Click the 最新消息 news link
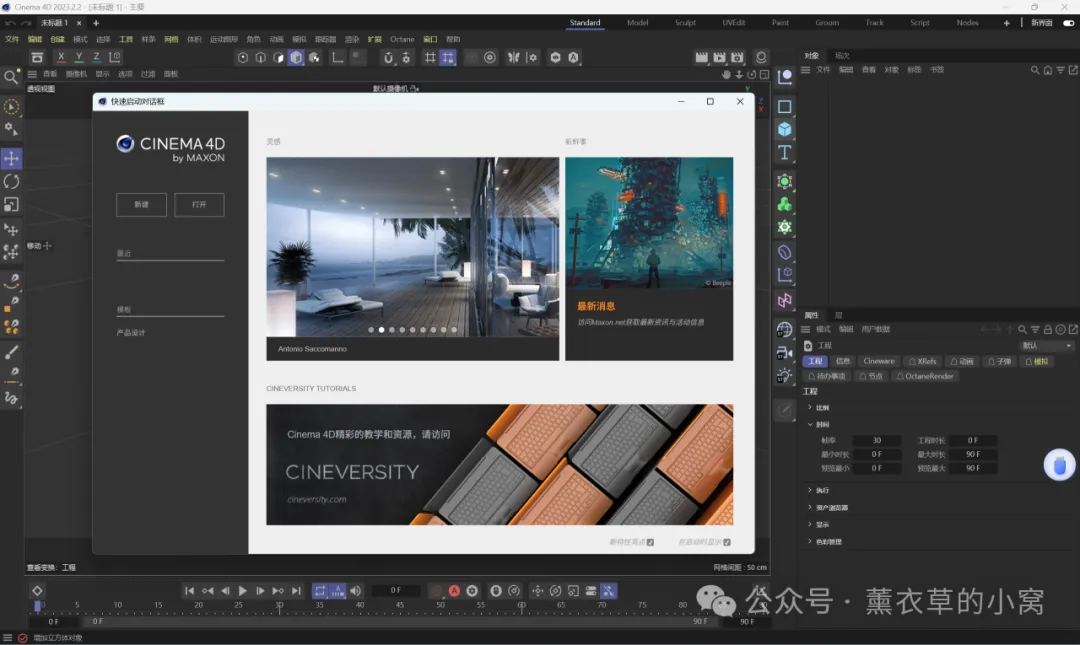1080x645 pixels. pyautogui.click(x=596, y=306)
